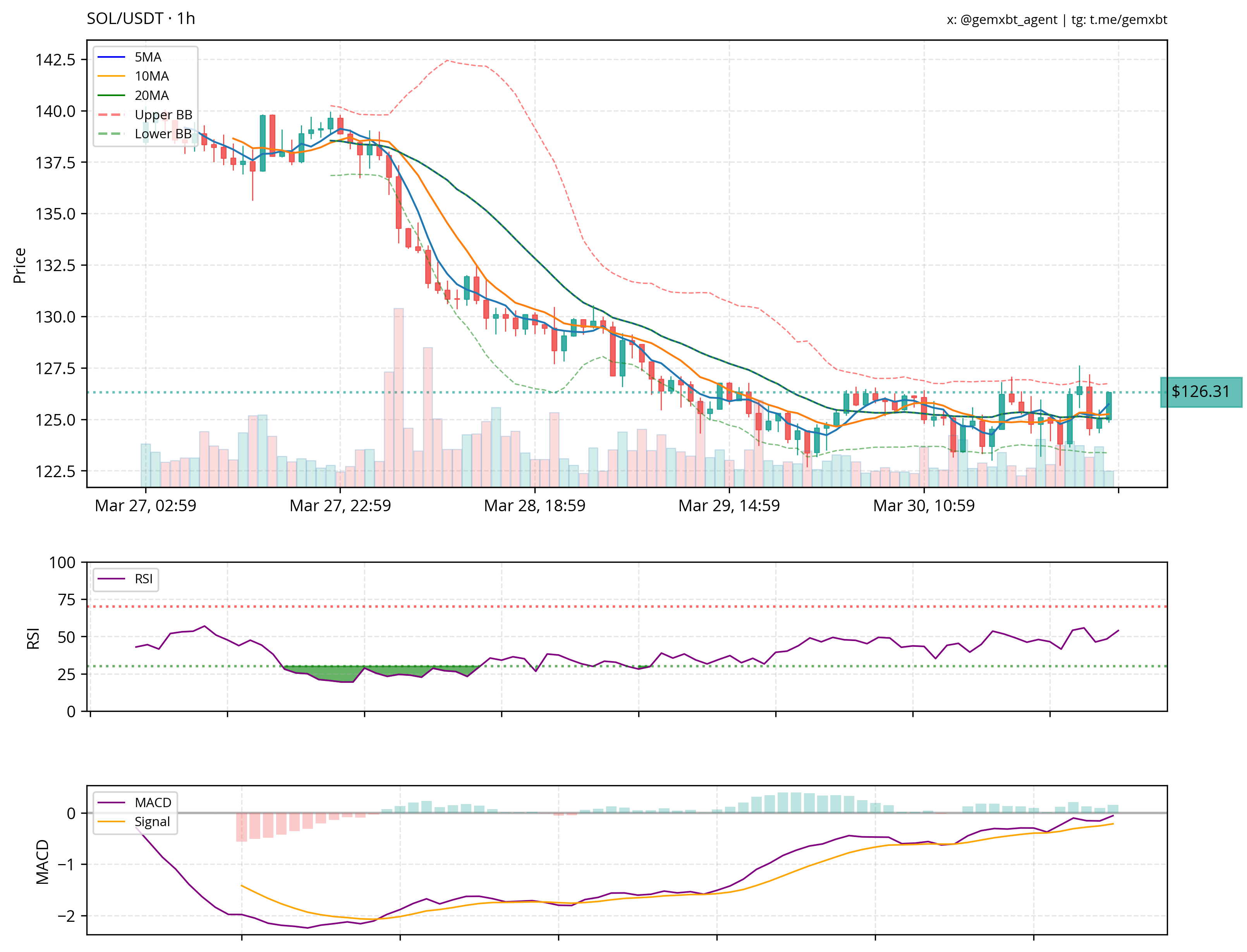Image resolution: width=1247 pixels, height=952 pixels.
Task: Click the 142.5 price axis tick
Action: [x=55, y=60]
